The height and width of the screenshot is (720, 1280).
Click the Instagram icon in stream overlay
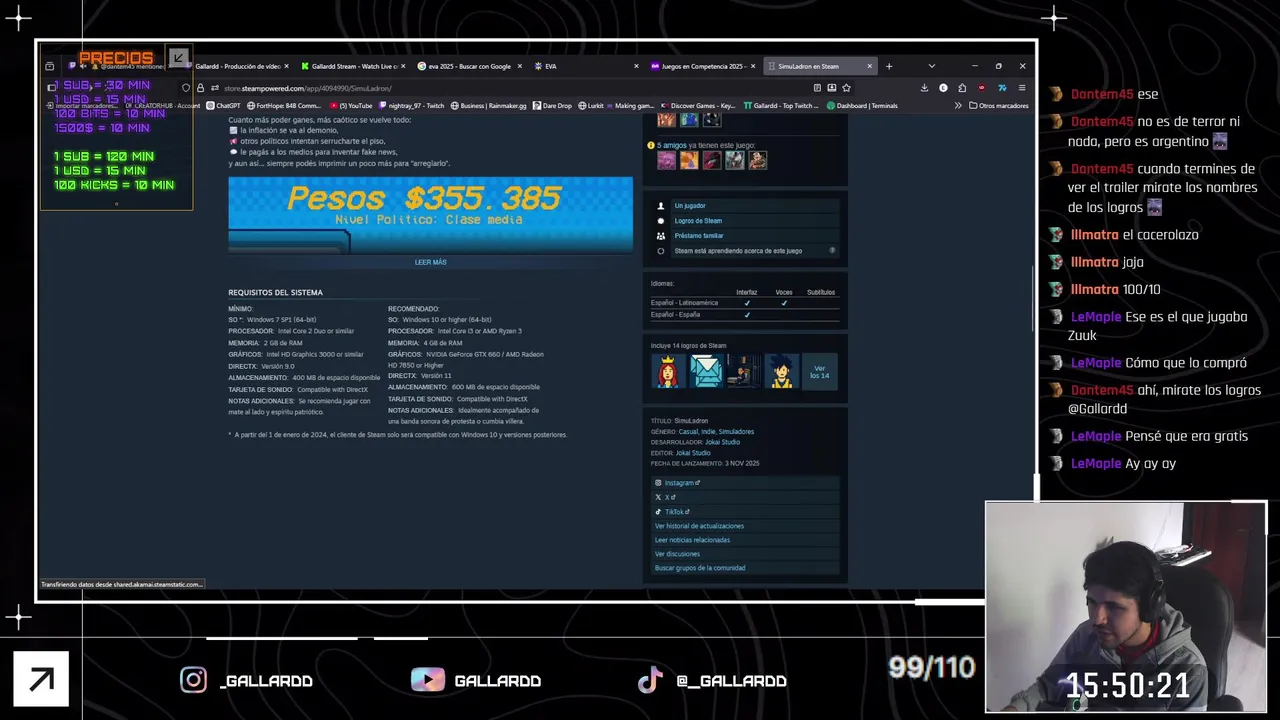(x=193, y=680)
